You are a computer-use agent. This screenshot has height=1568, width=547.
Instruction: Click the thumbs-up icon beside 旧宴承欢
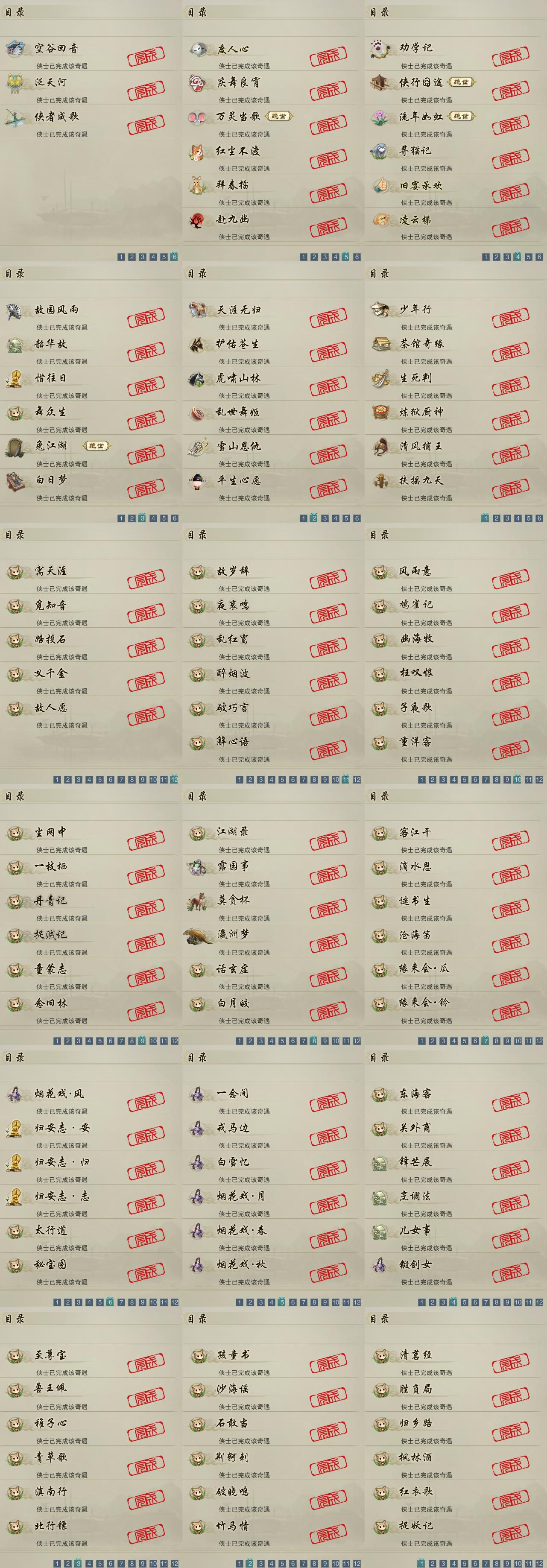380,185
